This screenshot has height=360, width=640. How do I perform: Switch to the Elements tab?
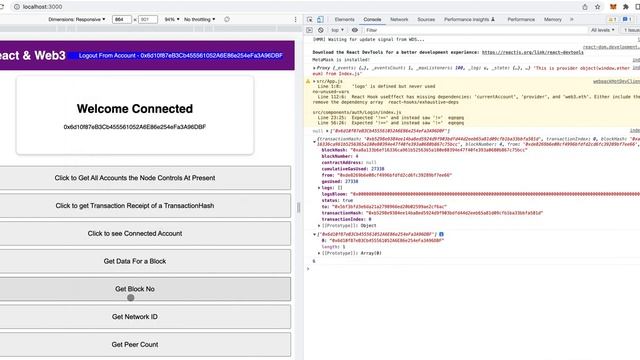pos(344,19)
